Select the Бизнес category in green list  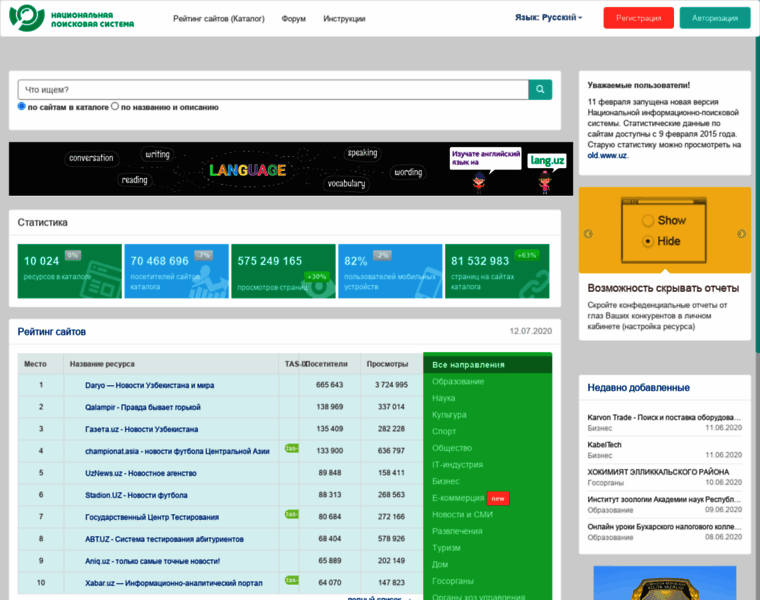click(445, 481)
